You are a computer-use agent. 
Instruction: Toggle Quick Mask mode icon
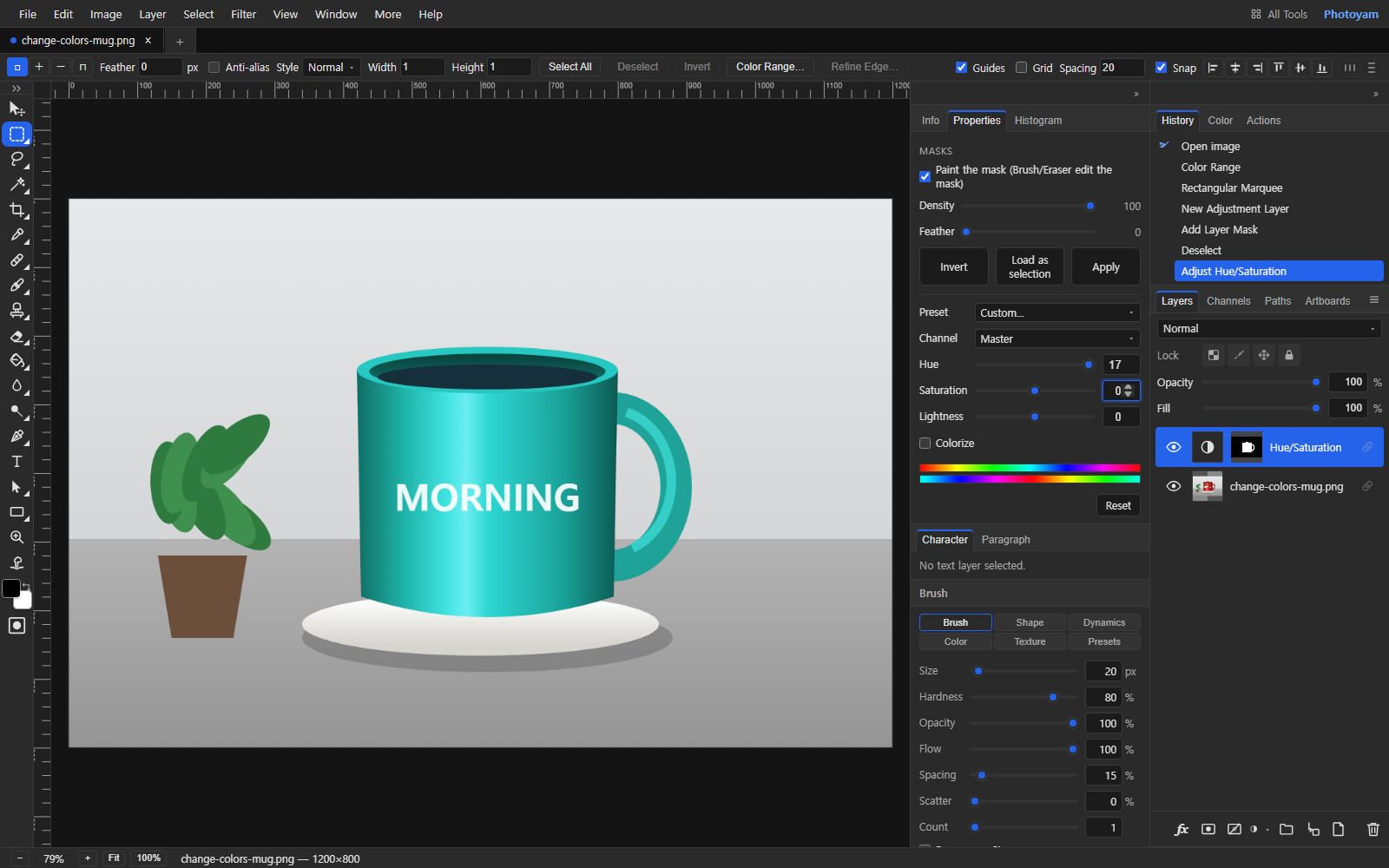click(x=16, y=625)
